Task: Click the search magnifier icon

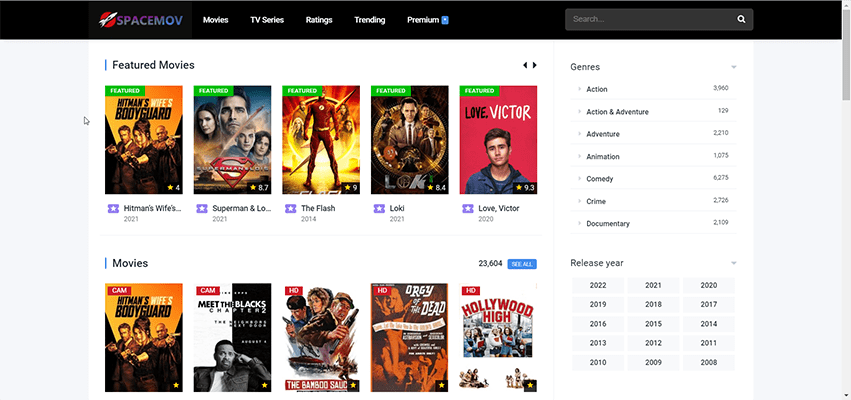Action: tap(741, 20)
